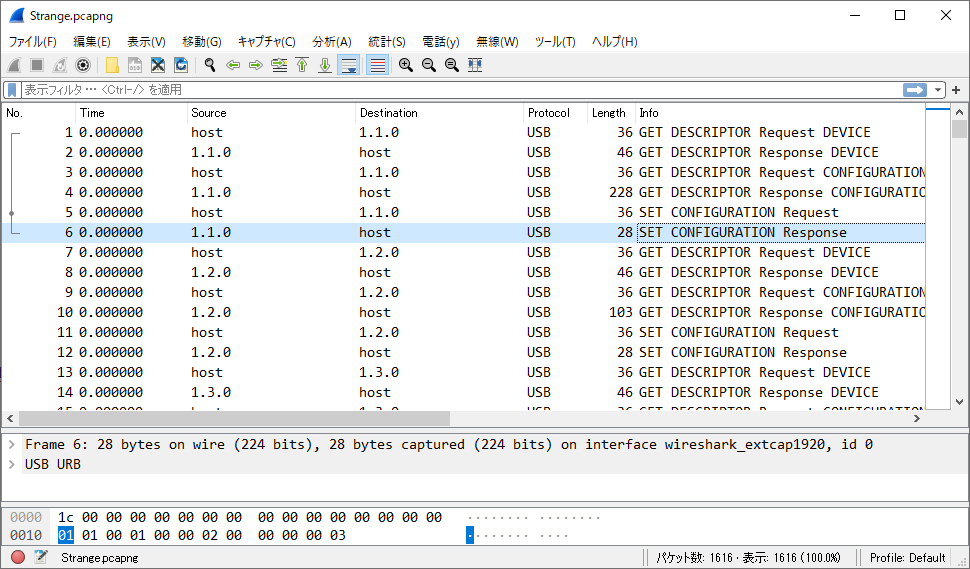Sort by the Time column header
Image resolution: width=970 pixels, height=569 pixels.
131,113
